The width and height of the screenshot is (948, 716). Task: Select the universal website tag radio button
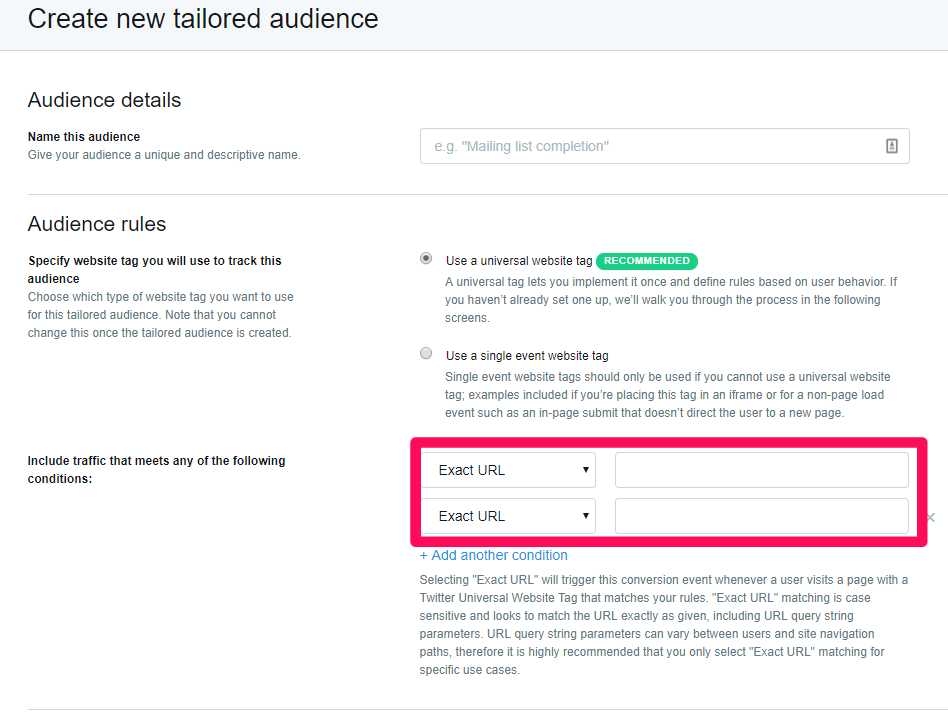coord(426,258)
